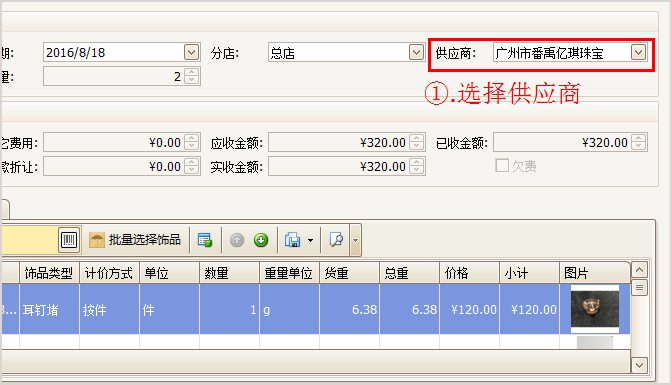Toggle the 欠费 checkbox

click(502, 165)
